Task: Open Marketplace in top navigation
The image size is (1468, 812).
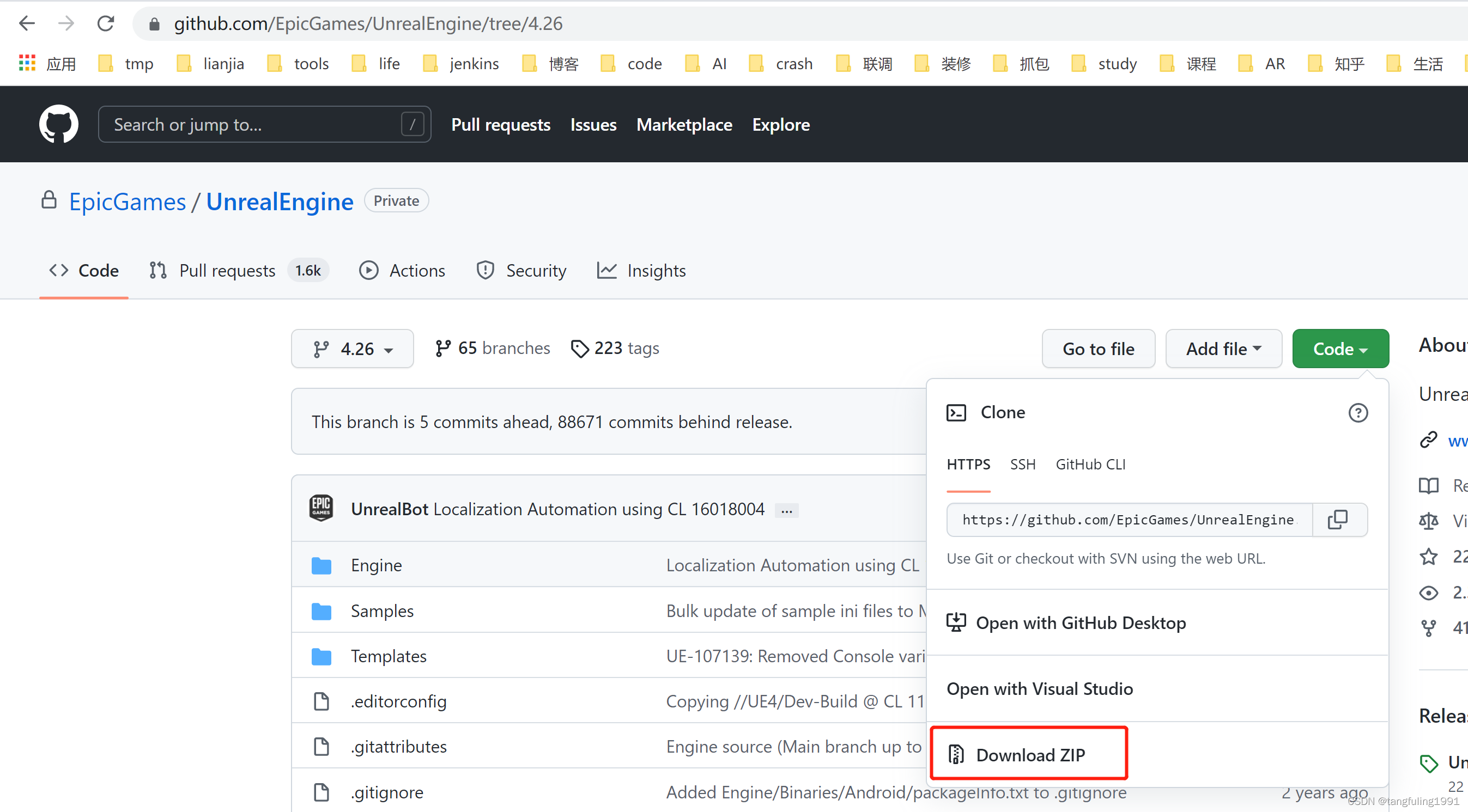Action: 684,124
